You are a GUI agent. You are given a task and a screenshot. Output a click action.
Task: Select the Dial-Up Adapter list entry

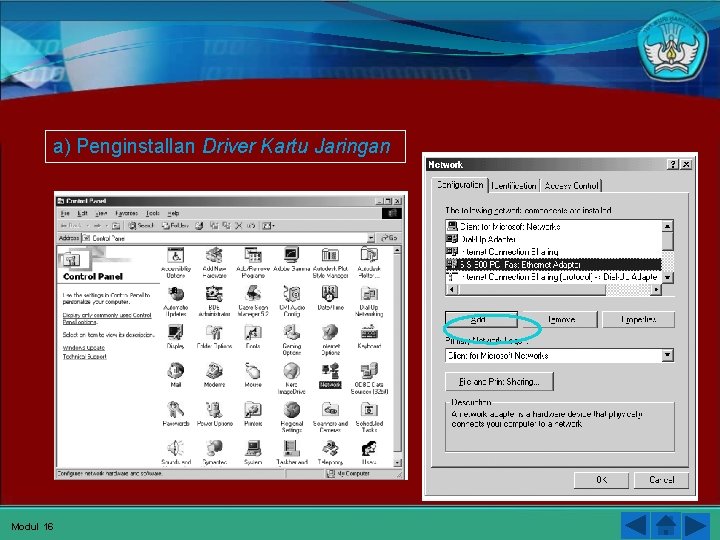click(481, 239)
